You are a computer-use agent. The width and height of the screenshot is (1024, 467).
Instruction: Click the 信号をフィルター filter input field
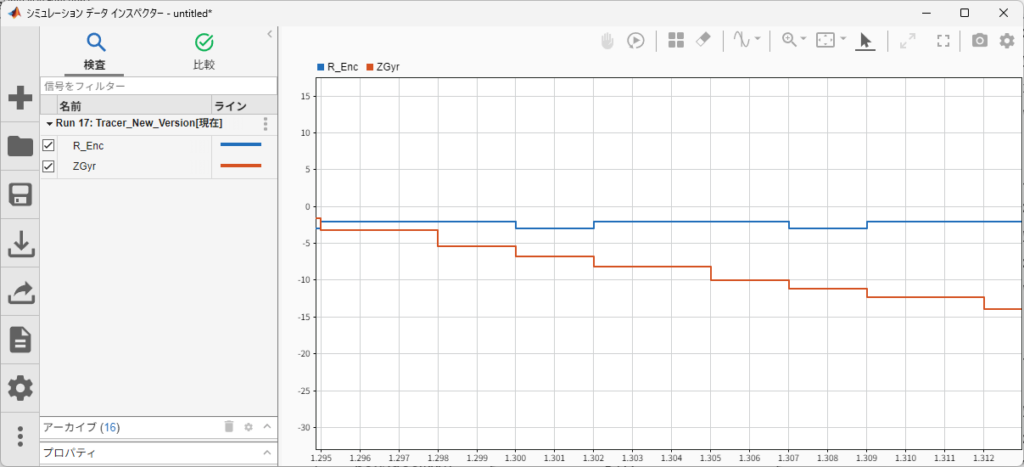159,86
